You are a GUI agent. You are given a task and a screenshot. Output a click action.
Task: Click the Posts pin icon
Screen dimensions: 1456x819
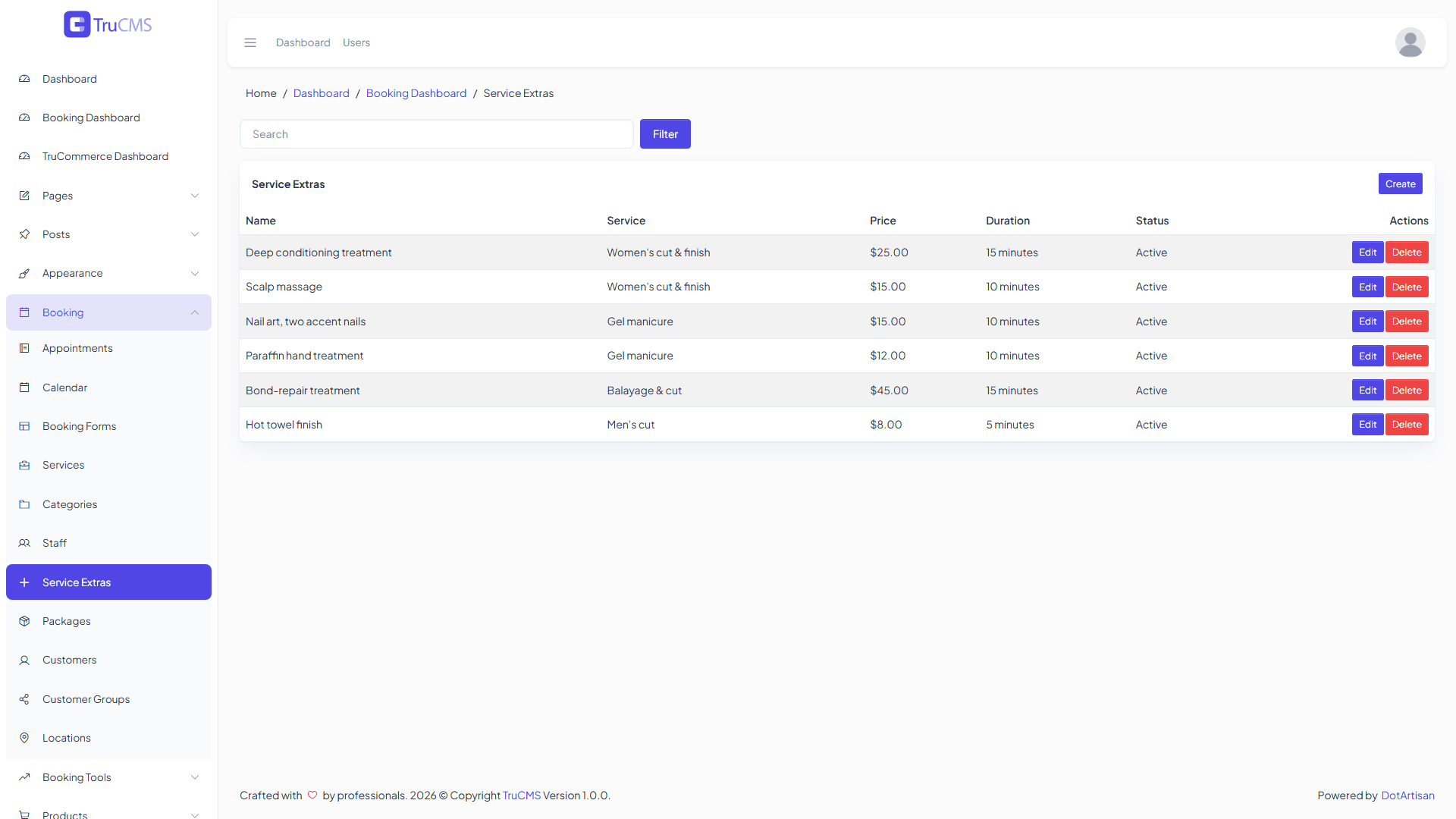24,234
